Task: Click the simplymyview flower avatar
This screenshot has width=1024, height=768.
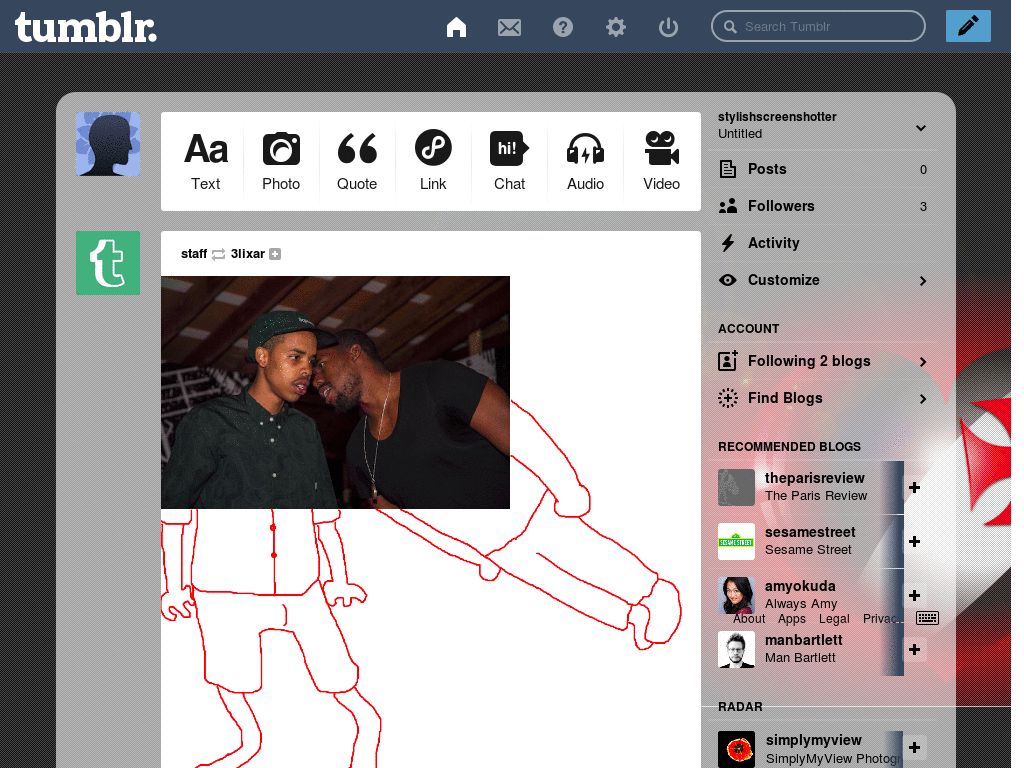Action: click(736, 749)
